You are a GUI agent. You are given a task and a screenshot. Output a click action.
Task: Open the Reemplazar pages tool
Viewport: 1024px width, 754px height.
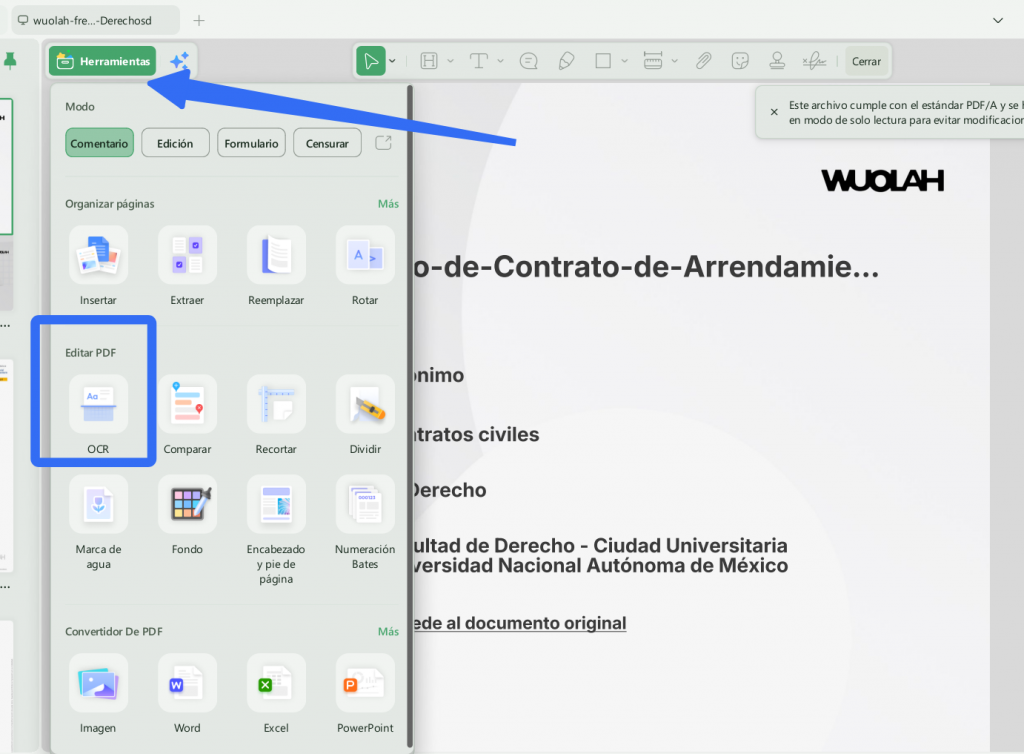[x=276, y=266]
